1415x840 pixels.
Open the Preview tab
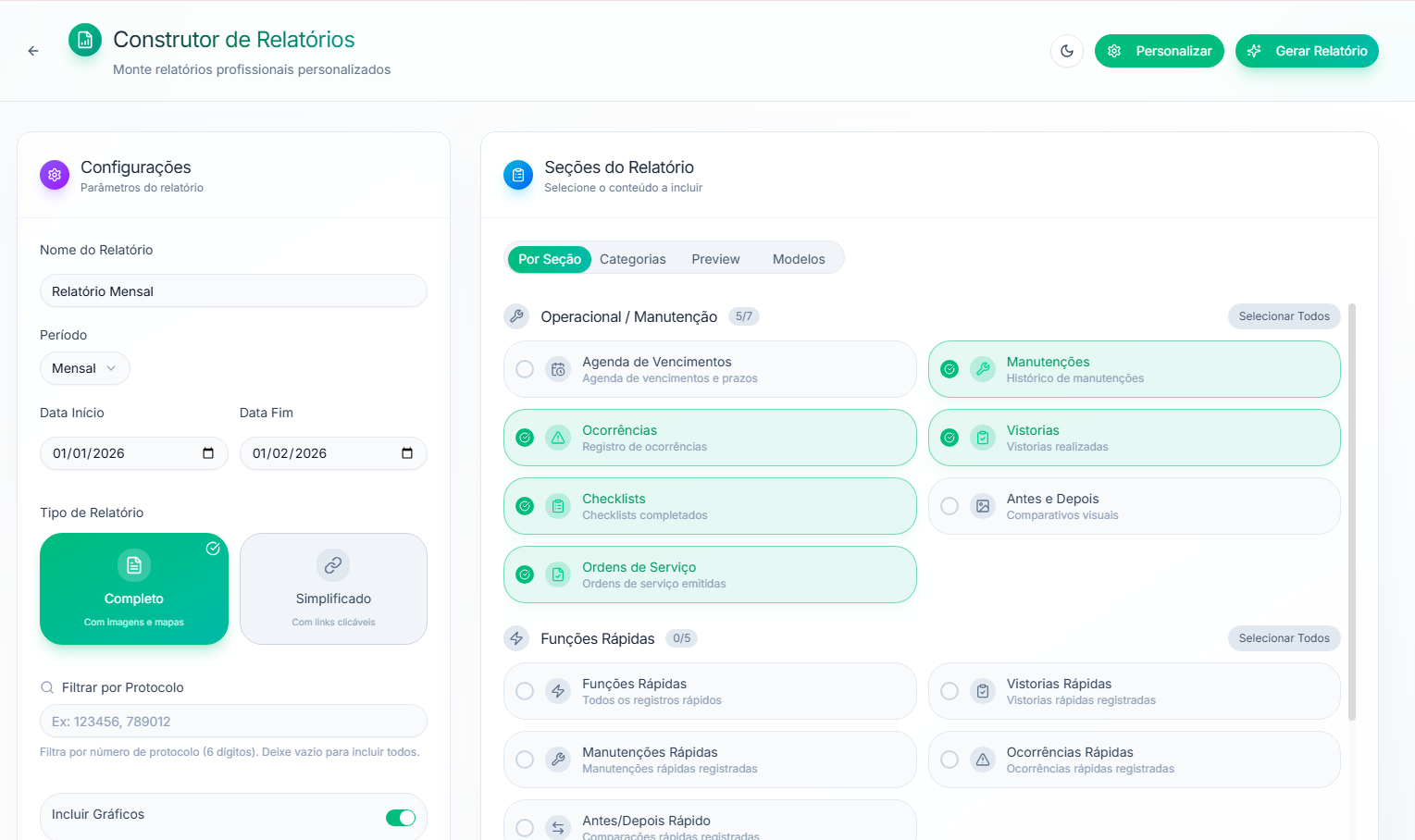[715, 259]
